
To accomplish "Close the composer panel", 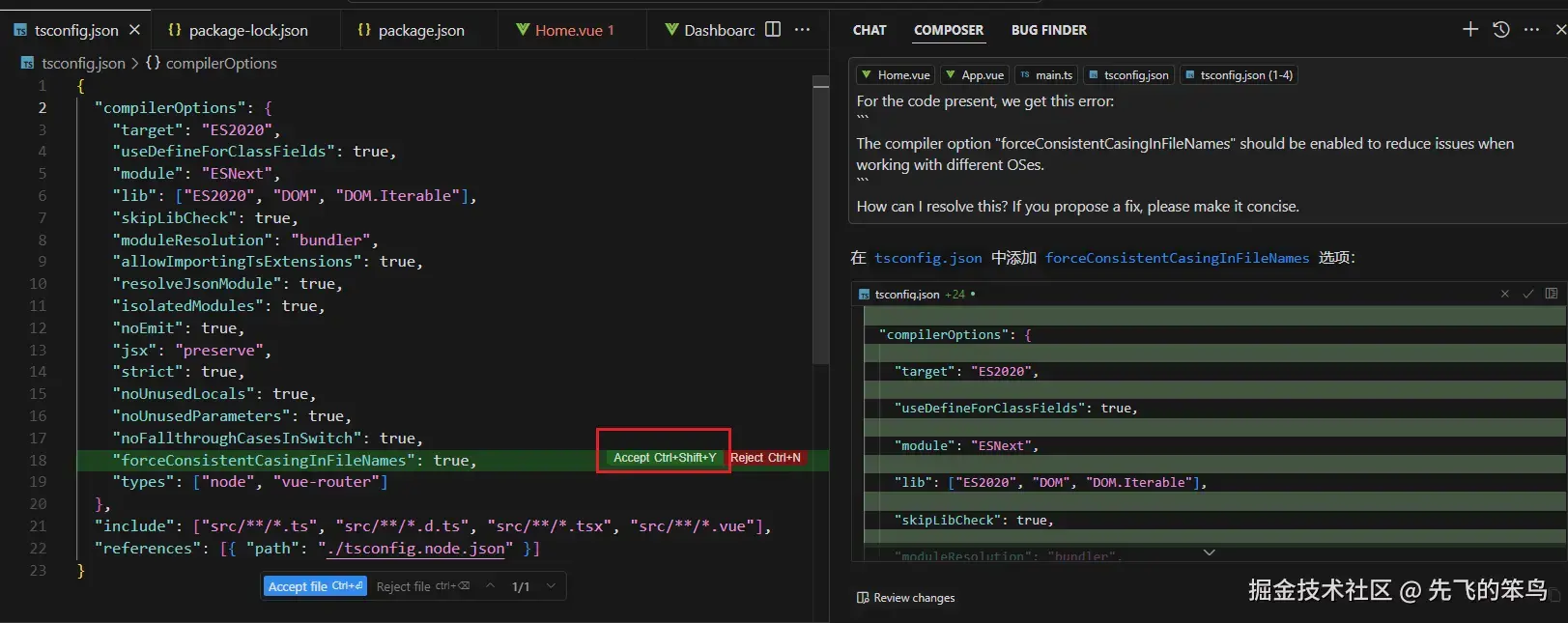I will coord(1560,29).
